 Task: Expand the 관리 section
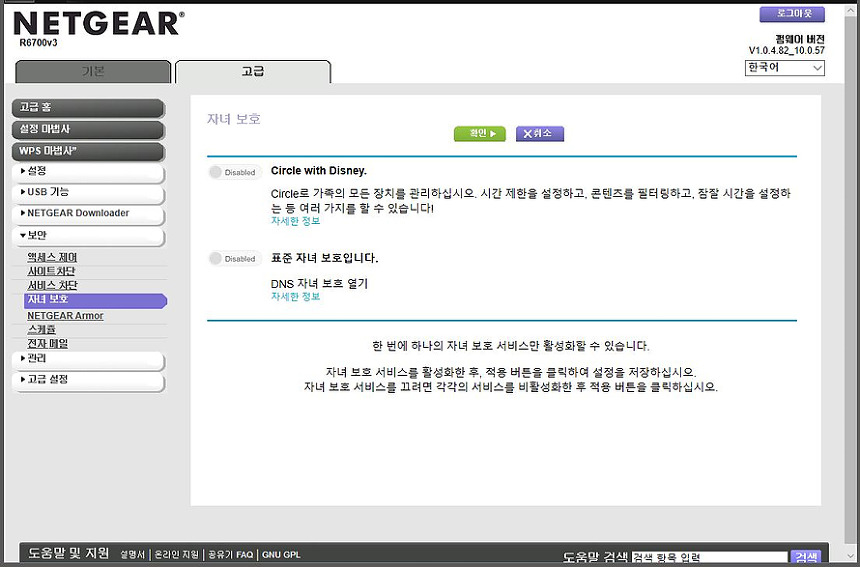pyautogui.click(x=88, y=360)
